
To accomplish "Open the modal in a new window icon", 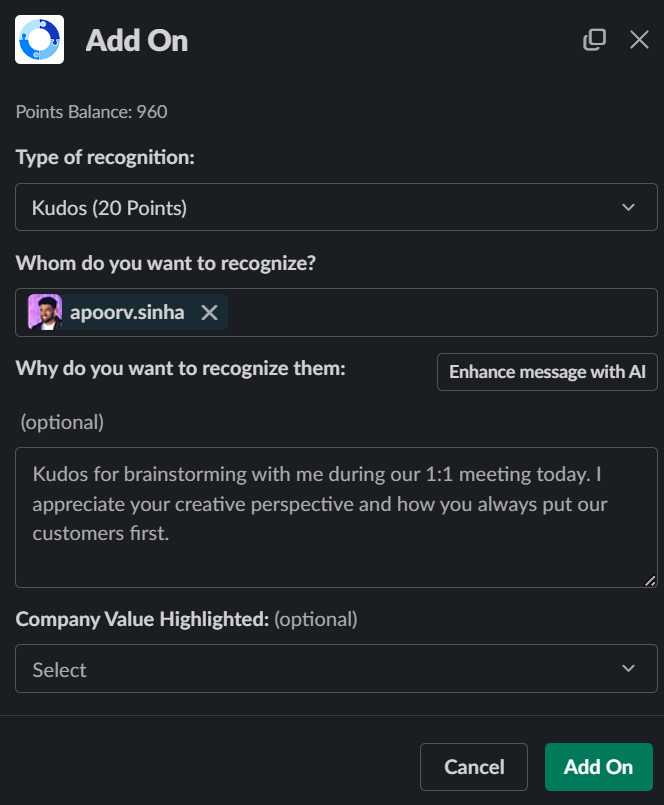I will coord(594,40).
